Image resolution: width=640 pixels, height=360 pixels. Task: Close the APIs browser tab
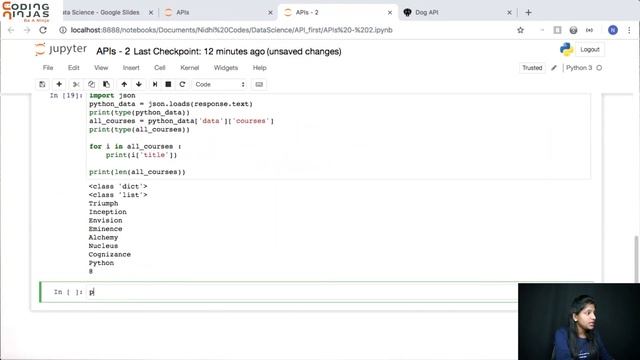(270, 13)
